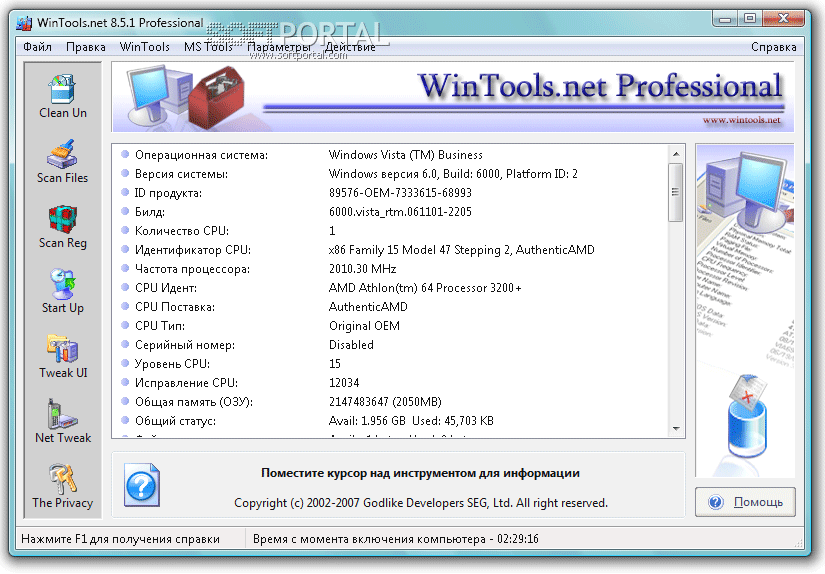Maximize the WinTools.net window
825x574 pixels.
point(750,19)
